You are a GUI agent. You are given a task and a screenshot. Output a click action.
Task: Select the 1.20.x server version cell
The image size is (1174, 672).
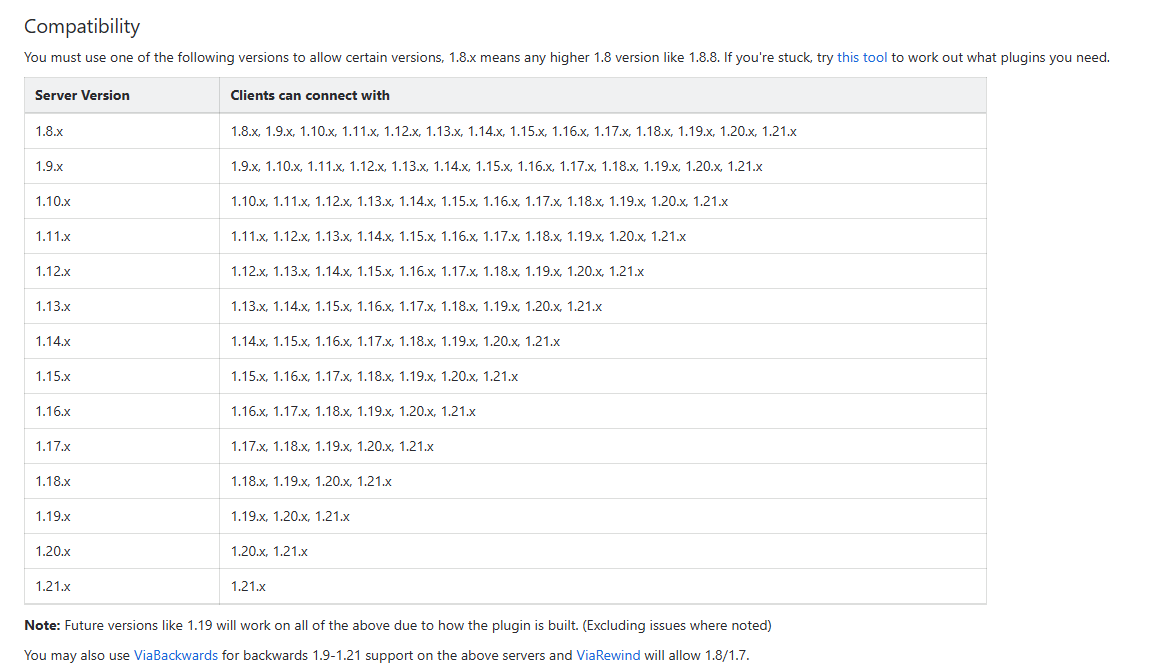53,551
